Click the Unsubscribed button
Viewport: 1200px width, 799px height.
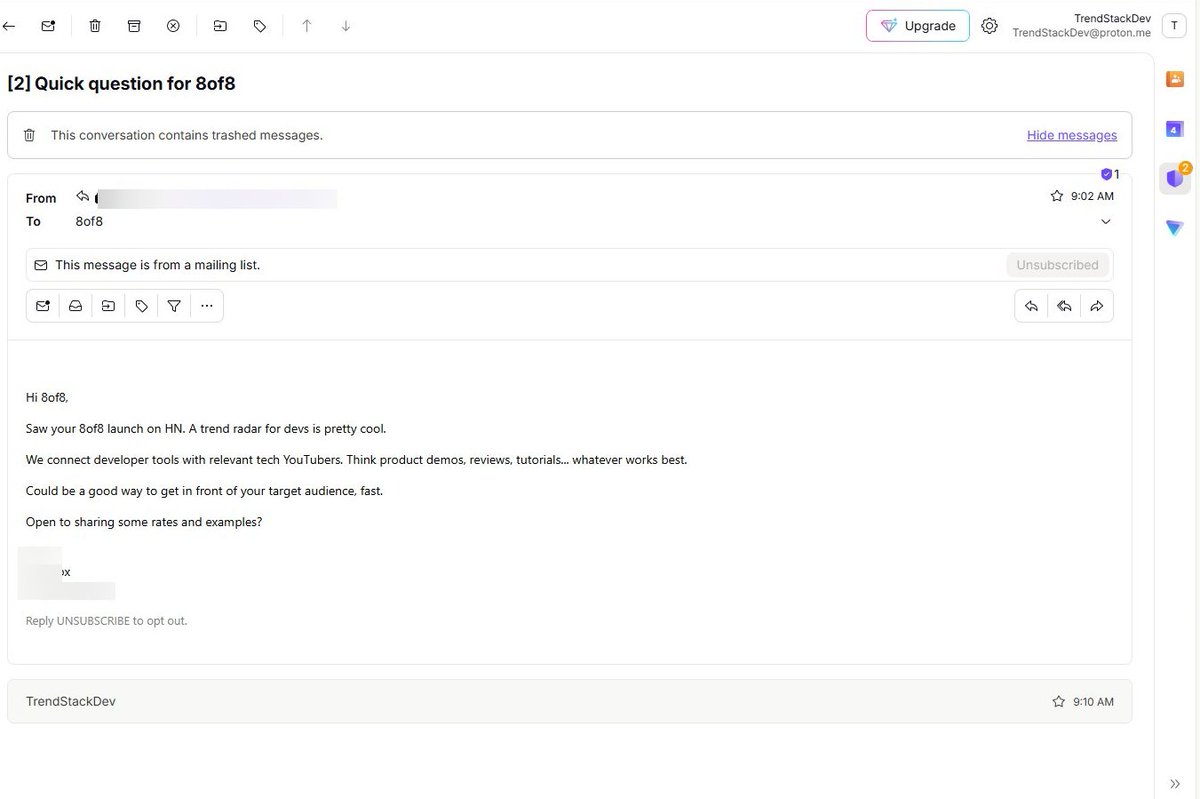click(1057, 265)
